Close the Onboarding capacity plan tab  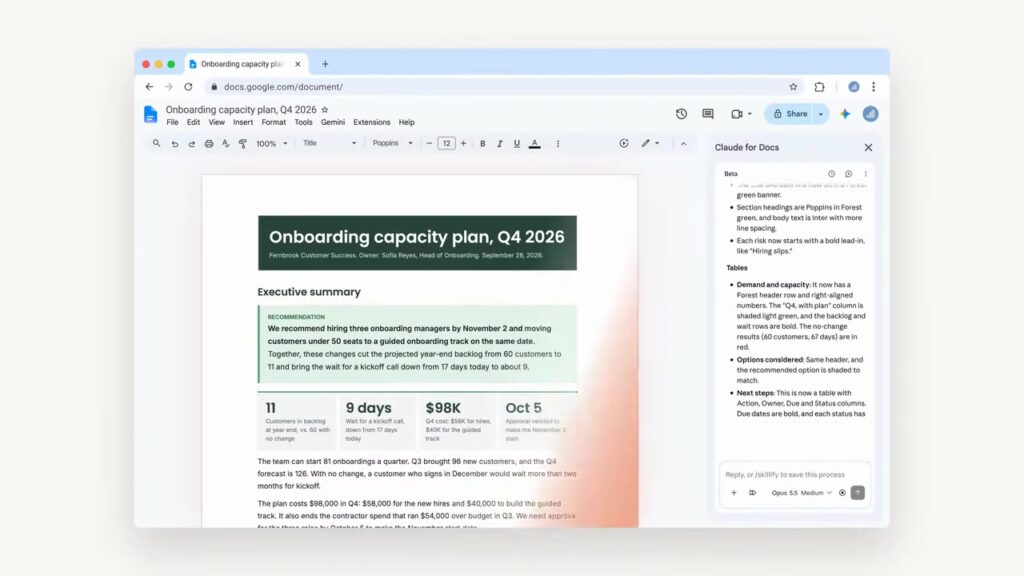(298, 64)
